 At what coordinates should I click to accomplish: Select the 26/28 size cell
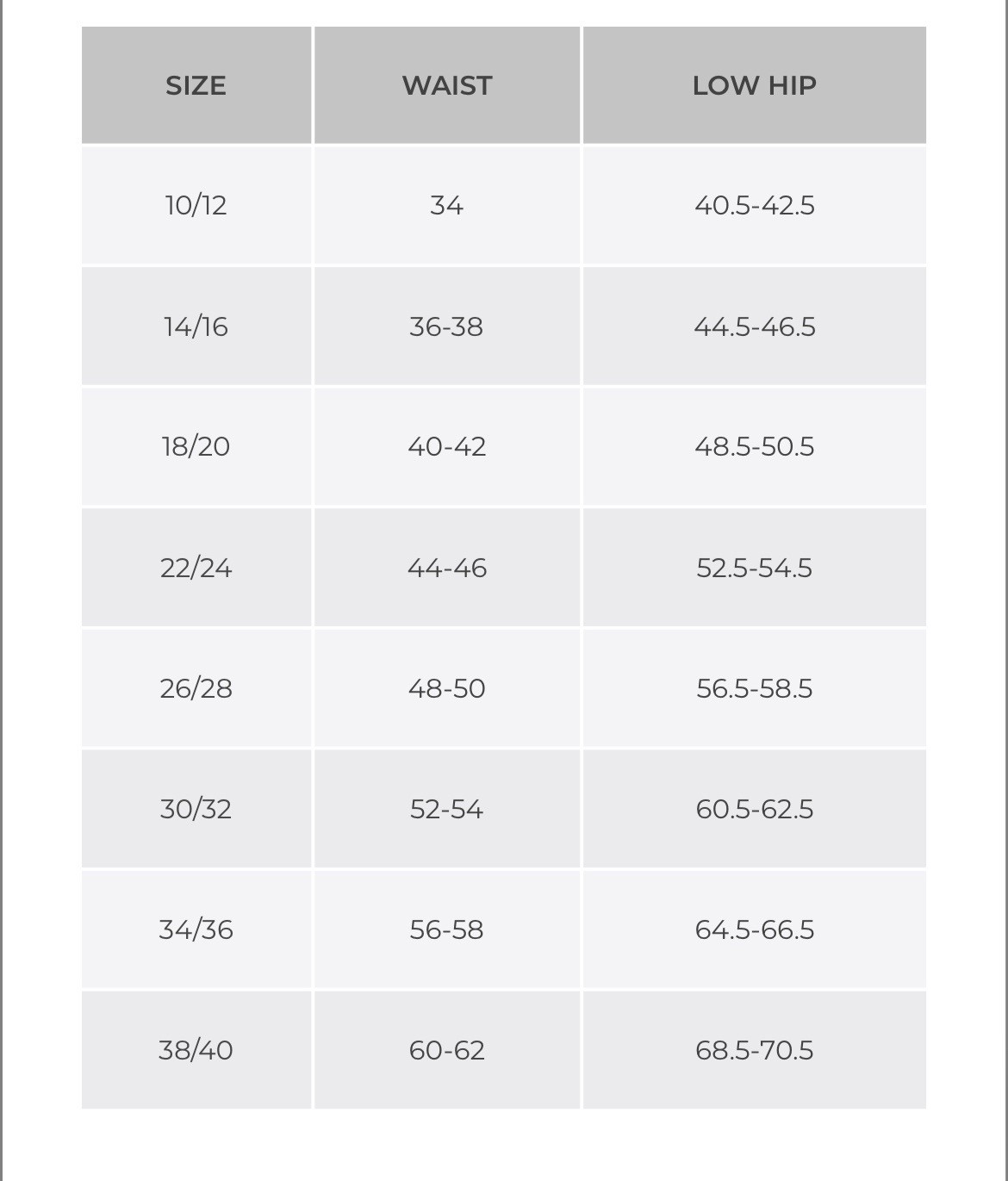tap(196, 688)
